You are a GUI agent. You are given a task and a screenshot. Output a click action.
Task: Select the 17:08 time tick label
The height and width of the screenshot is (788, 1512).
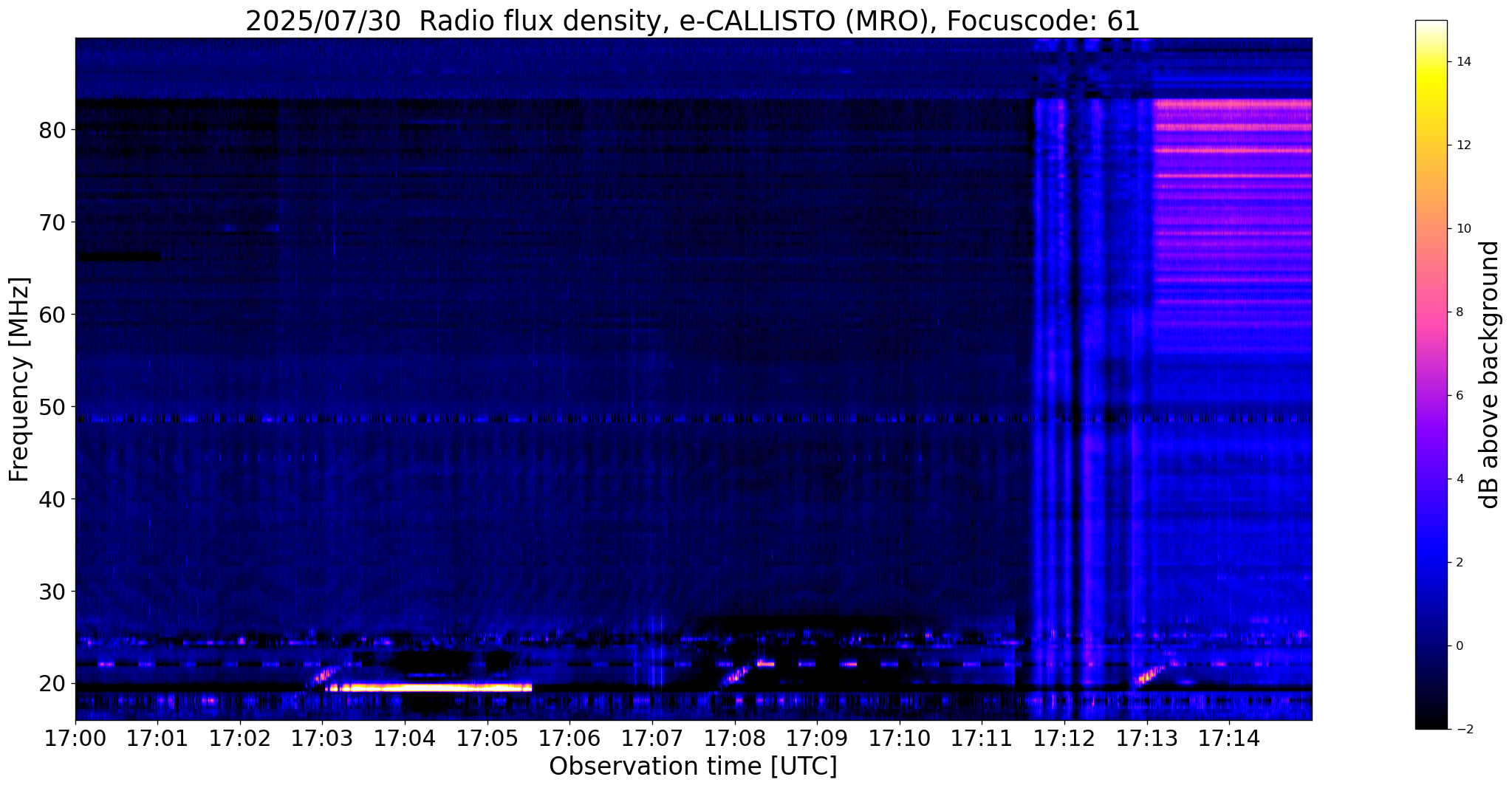(734, 739)
